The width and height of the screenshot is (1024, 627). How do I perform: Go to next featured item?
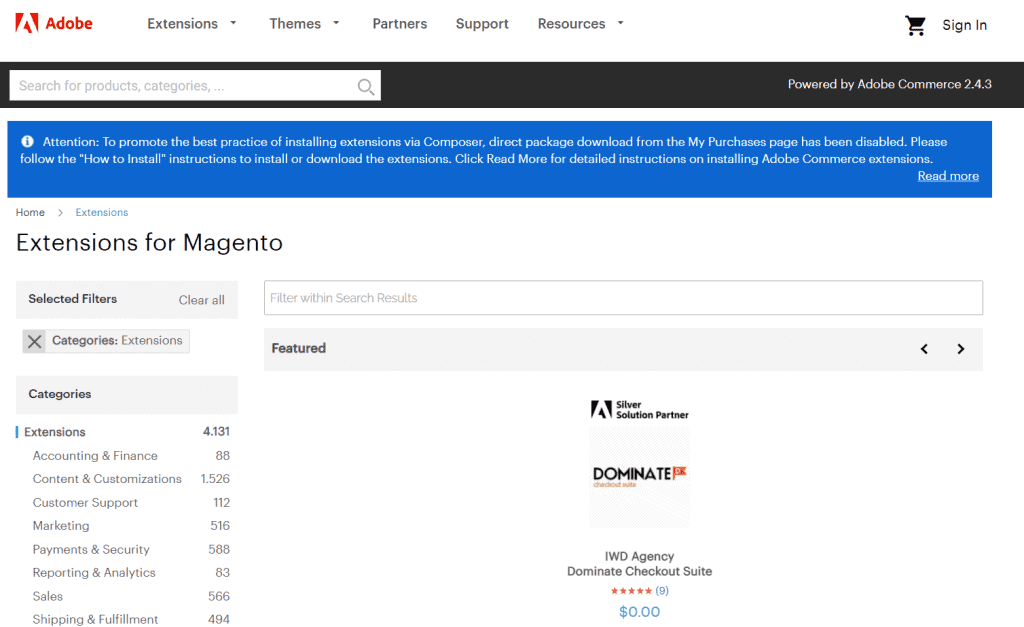pos(961,349)
